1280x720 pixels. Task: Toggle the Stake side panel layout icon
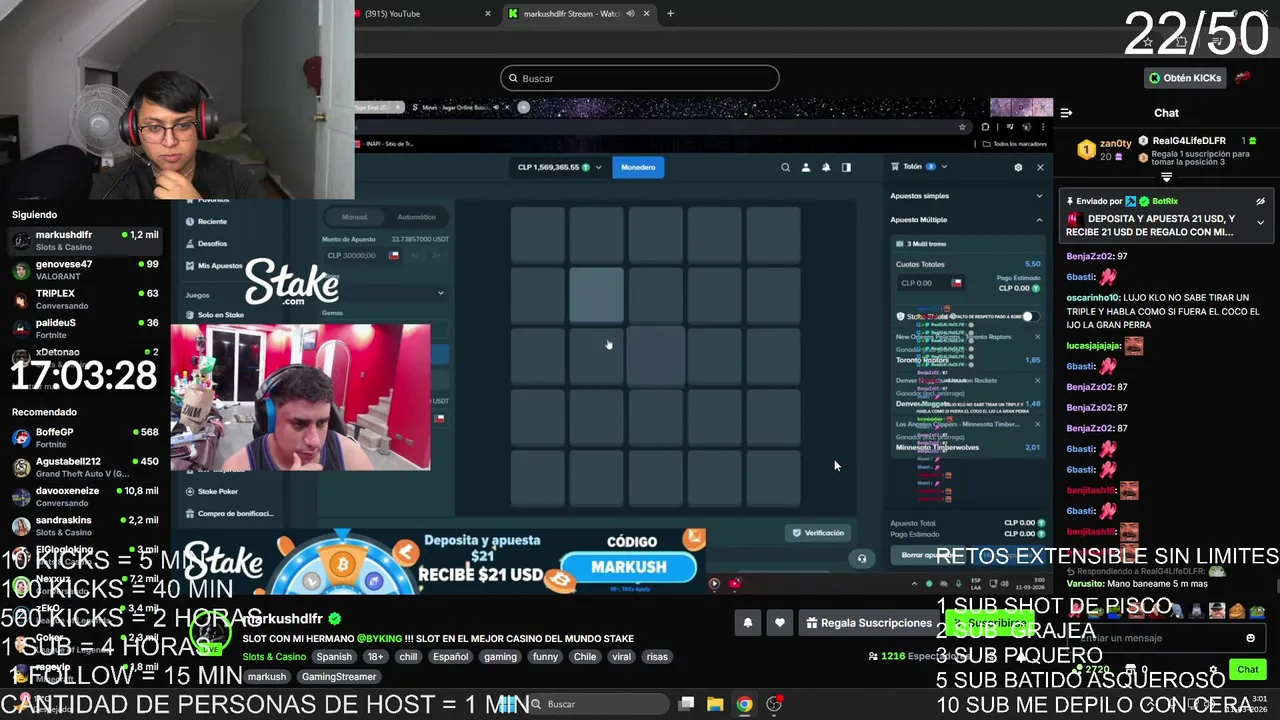[x=846, y=167]
